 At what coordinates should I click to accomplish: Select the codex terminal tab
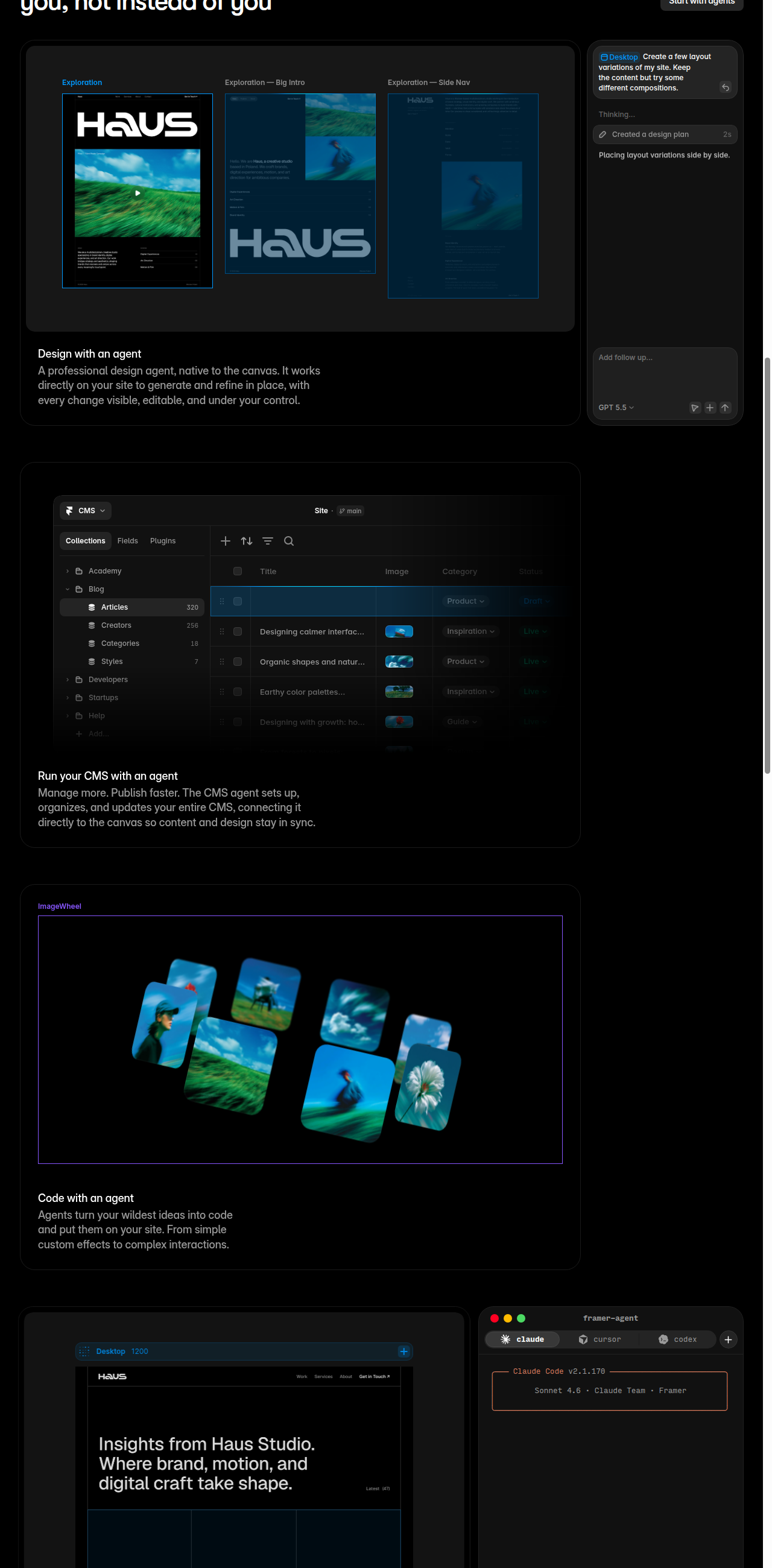(x=678, y=1340)
